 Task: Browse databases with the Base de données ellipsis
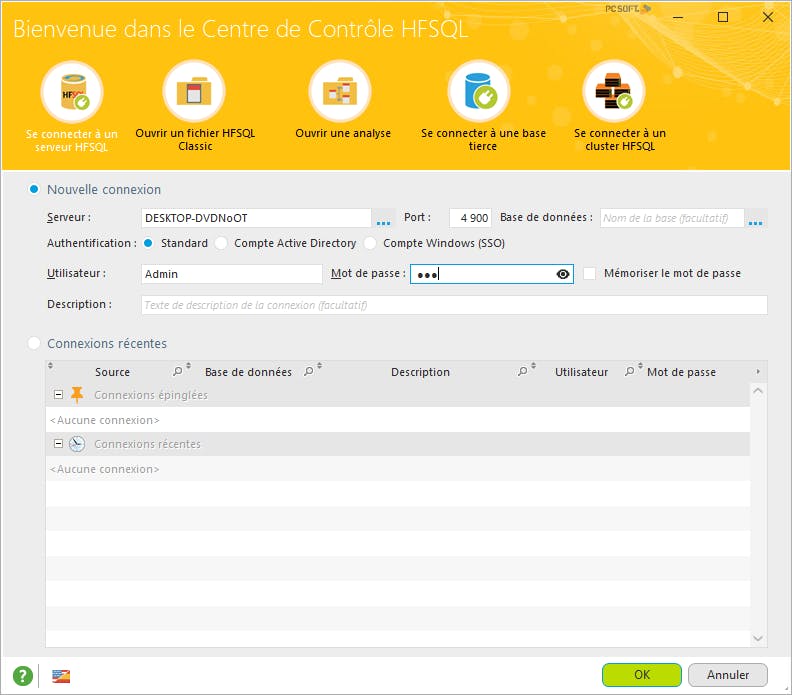point(756,218)
